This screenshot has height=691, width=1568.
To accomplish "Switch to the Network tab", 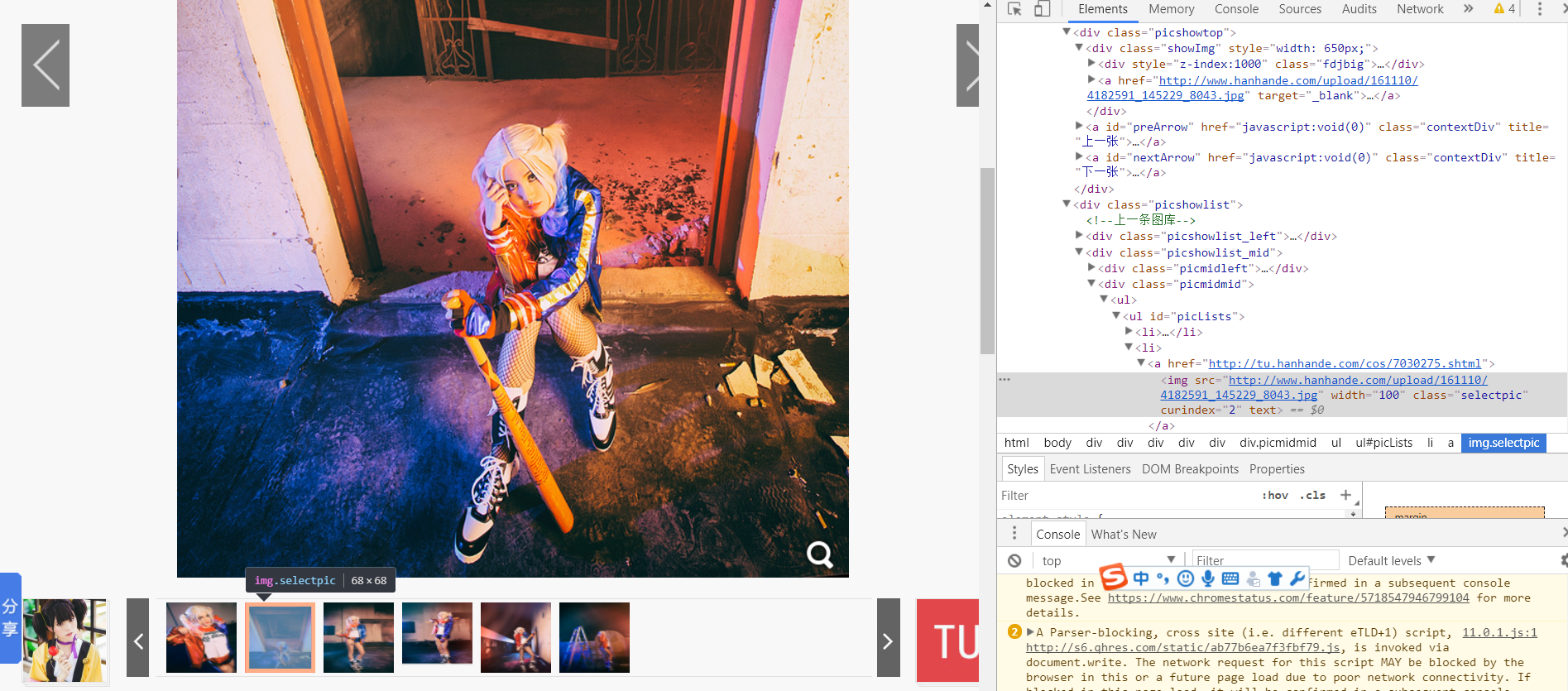I will point(1420,9).
